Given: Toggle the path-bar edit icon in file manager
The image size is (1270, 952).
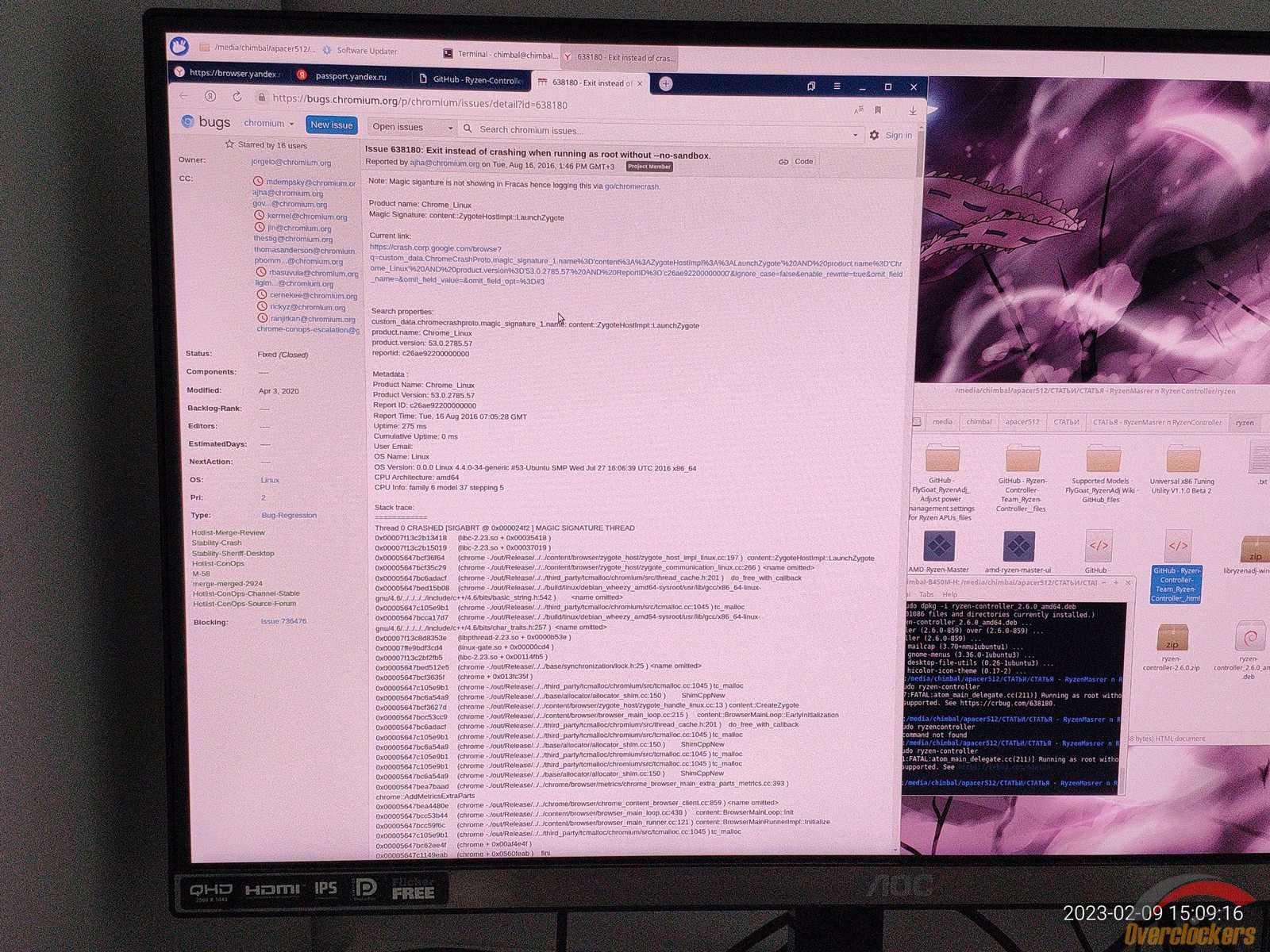Looking at the screenshot, I should (x=917, y=422).
